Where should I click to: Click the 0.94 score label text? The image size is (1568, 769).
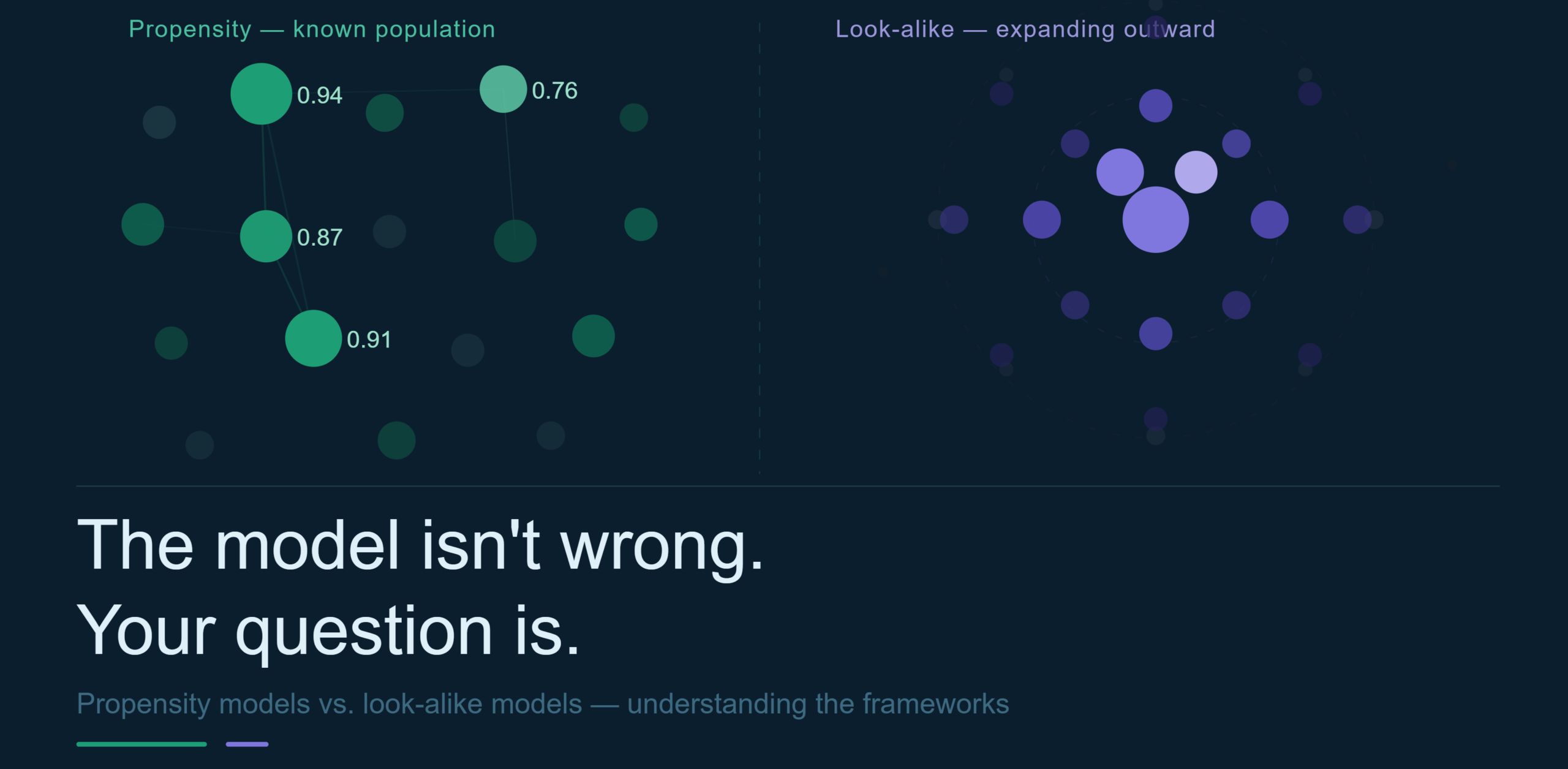coord(319,95)
